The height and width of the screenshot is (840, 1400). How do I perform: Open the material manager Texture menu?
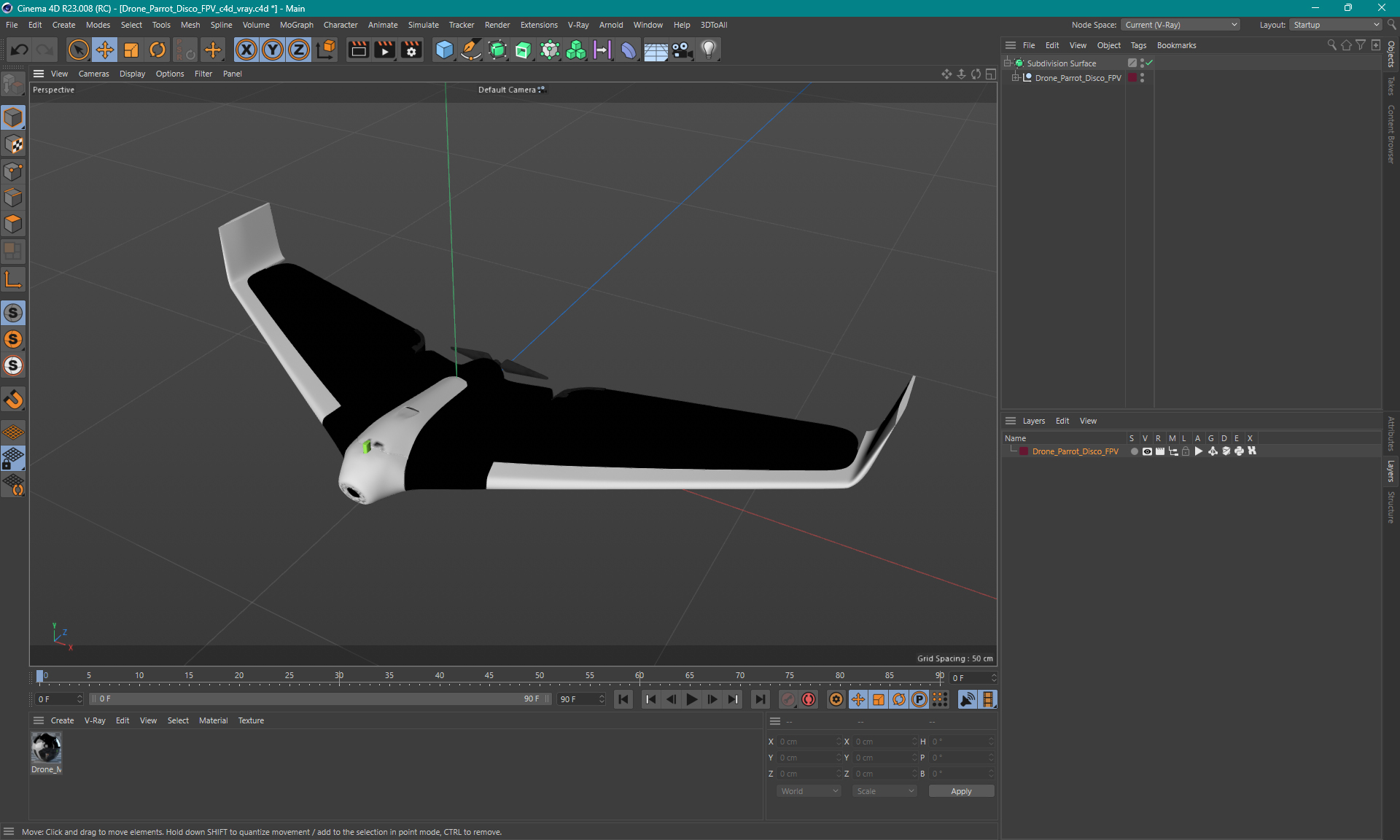click(251, 720)
